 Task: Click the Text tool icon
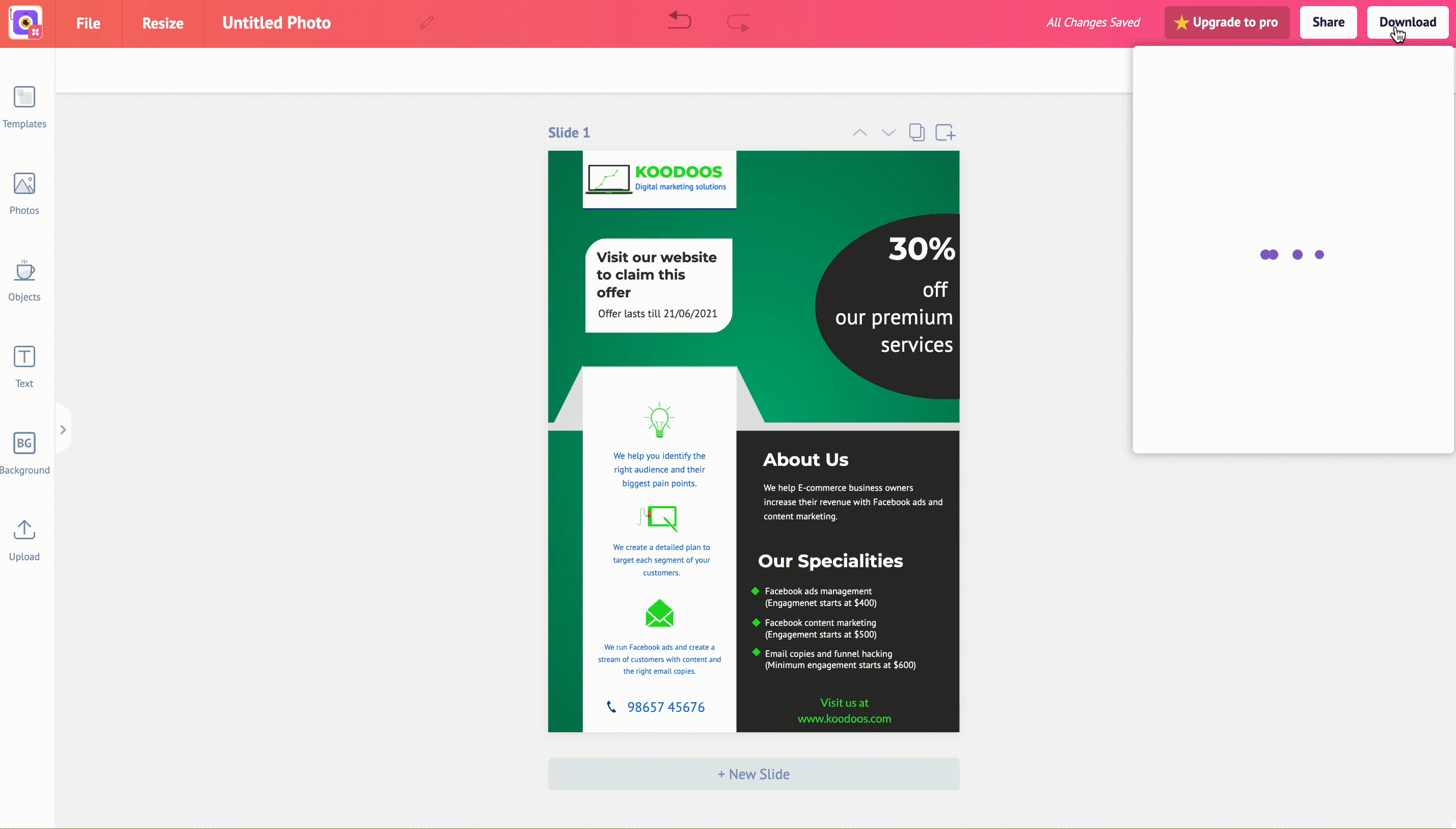24,357
